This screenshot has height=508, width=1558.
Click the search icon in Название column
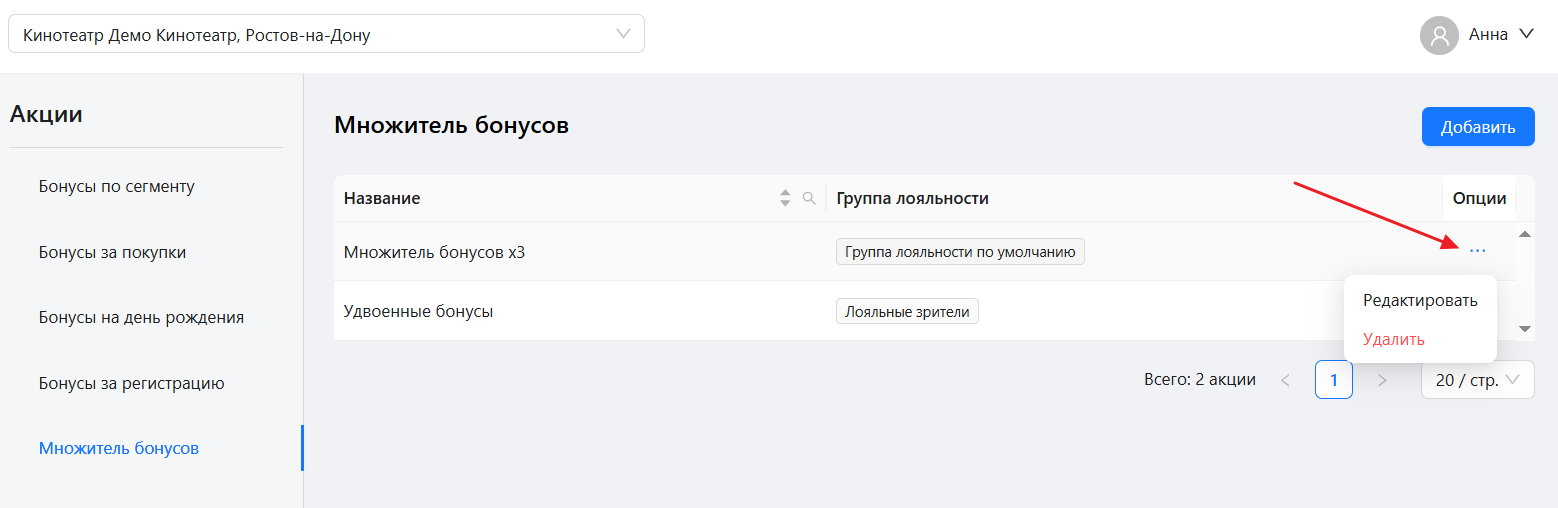[x=810, y=198]
